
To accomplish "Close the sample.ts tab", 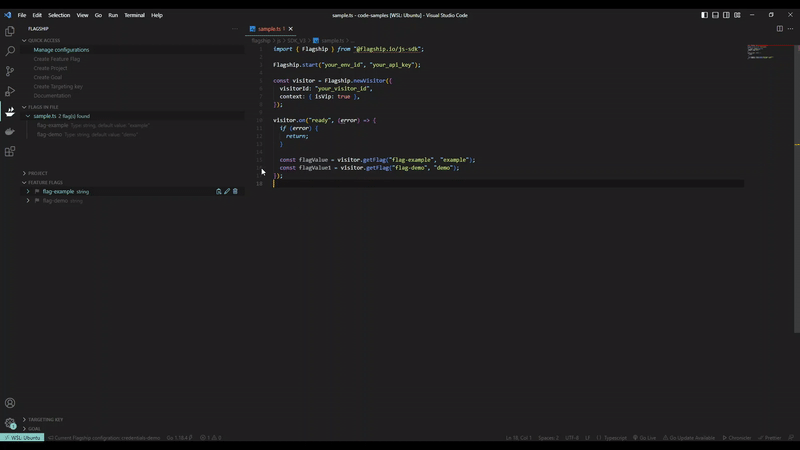I will click(x=290, y=29).
